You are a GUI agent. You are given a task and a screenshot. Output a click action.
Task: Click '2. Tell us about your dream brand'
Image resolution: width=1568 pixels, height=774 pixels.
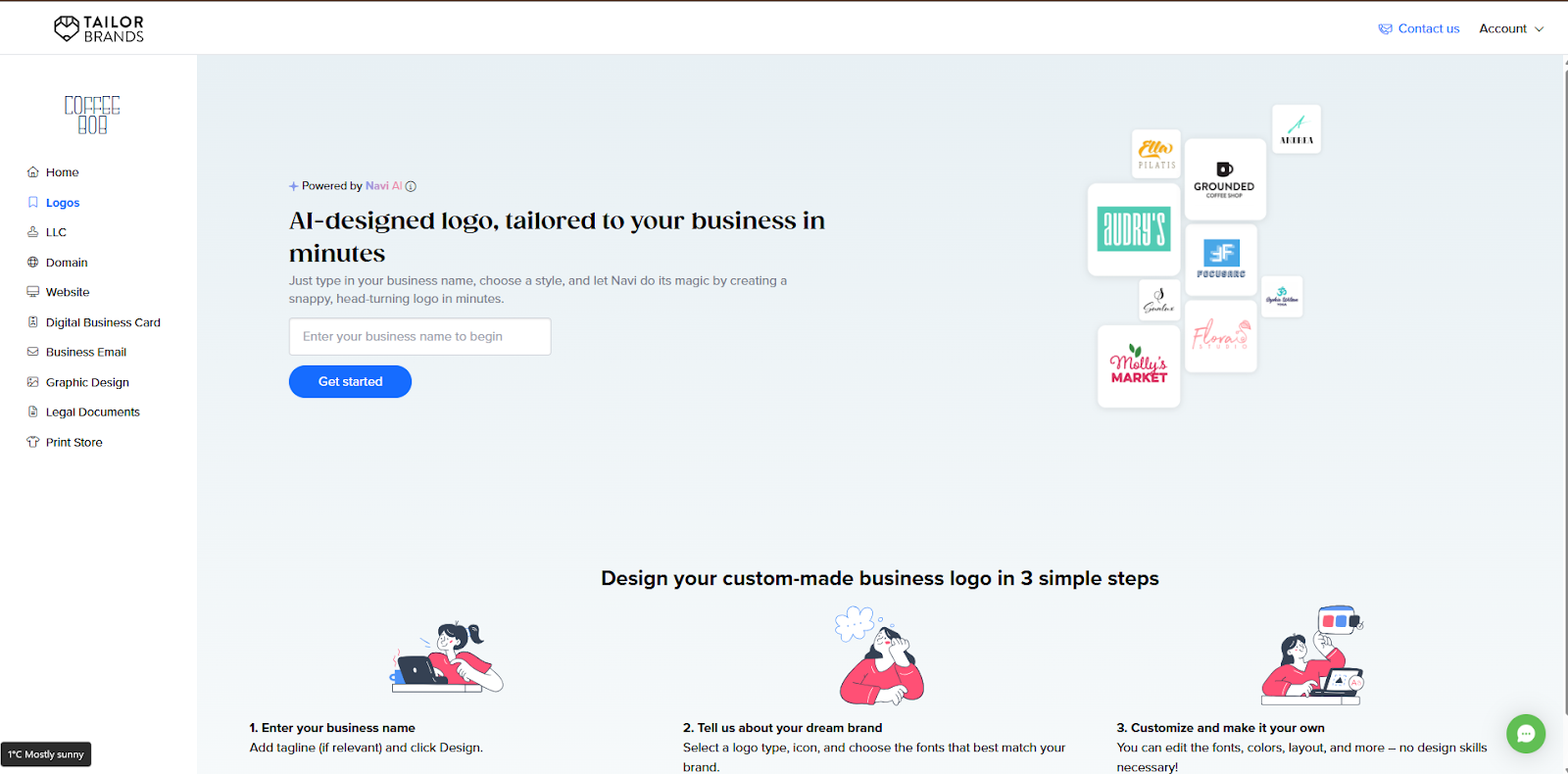(782, 728)
